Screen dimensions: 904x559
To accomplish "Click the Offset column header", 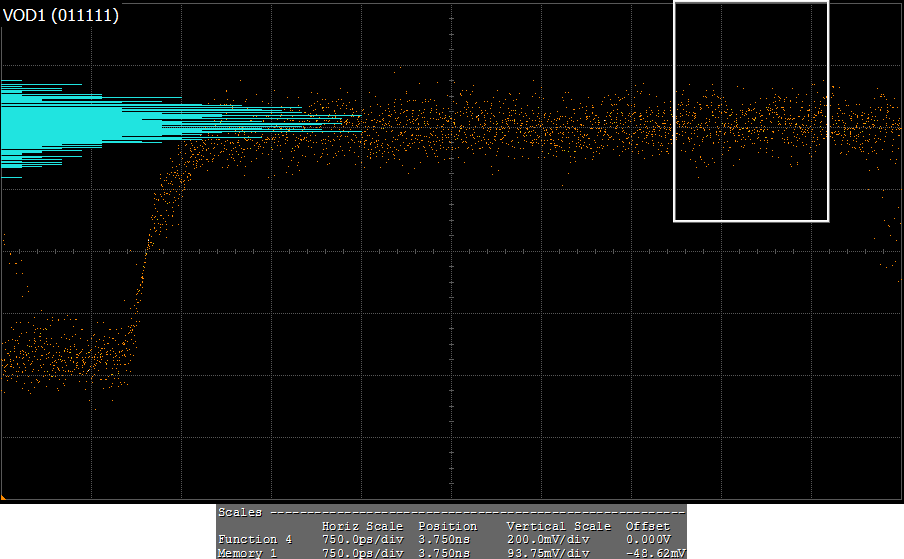I will click(x=647, y=526).
